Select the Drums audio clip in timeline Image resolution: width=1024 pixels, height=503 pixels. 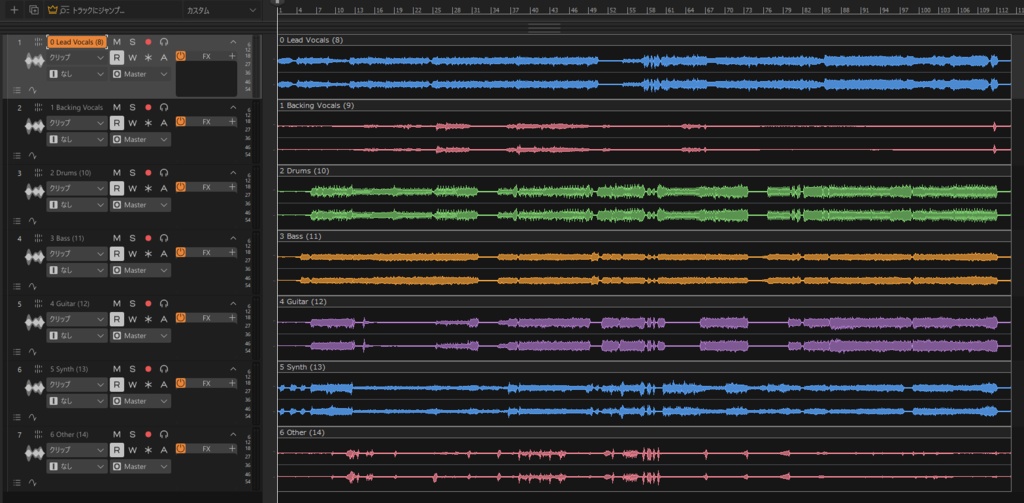[644, 197]
